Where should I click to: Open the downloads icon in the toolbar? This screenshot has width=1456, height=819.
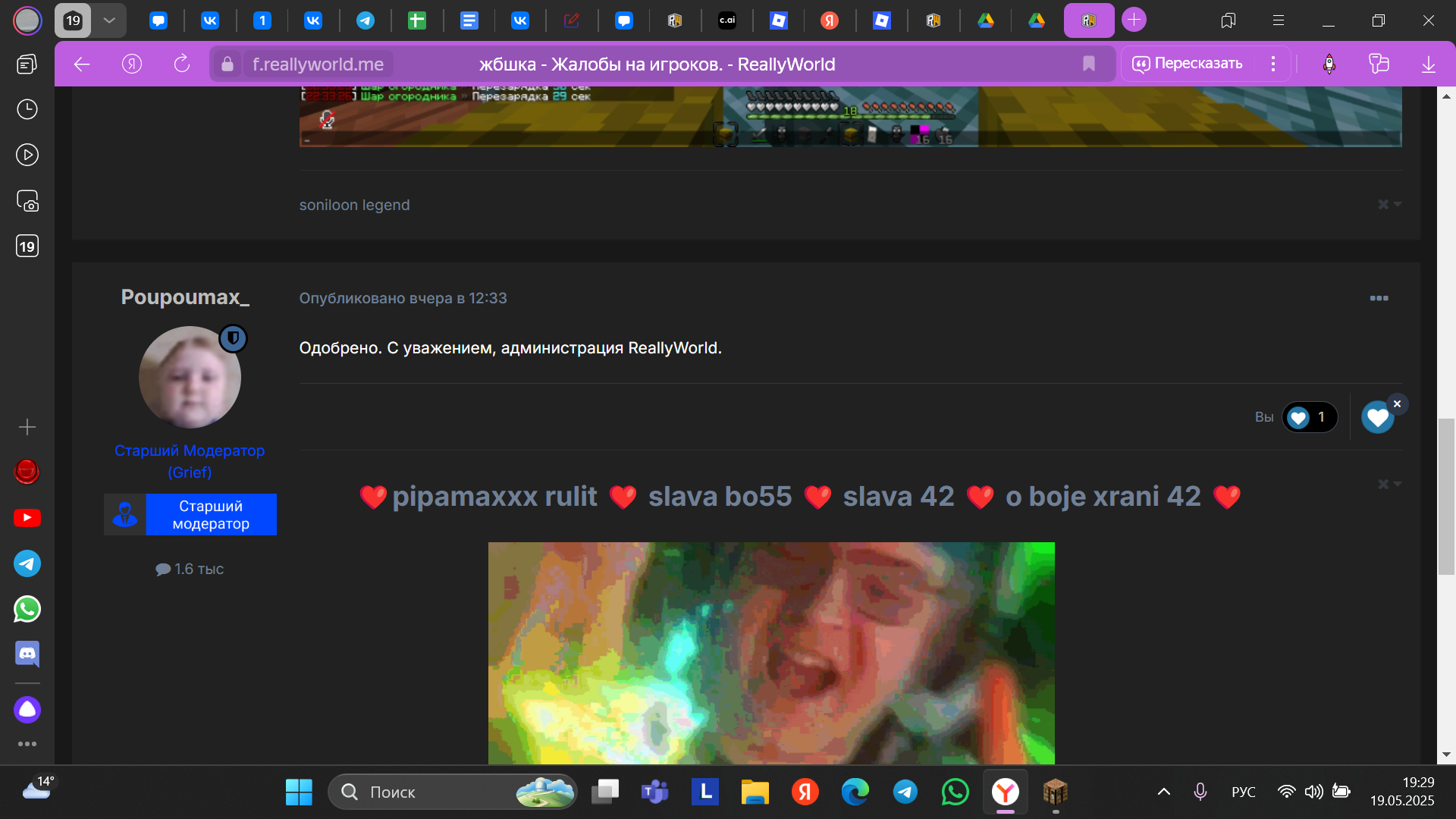(1429, 64)
